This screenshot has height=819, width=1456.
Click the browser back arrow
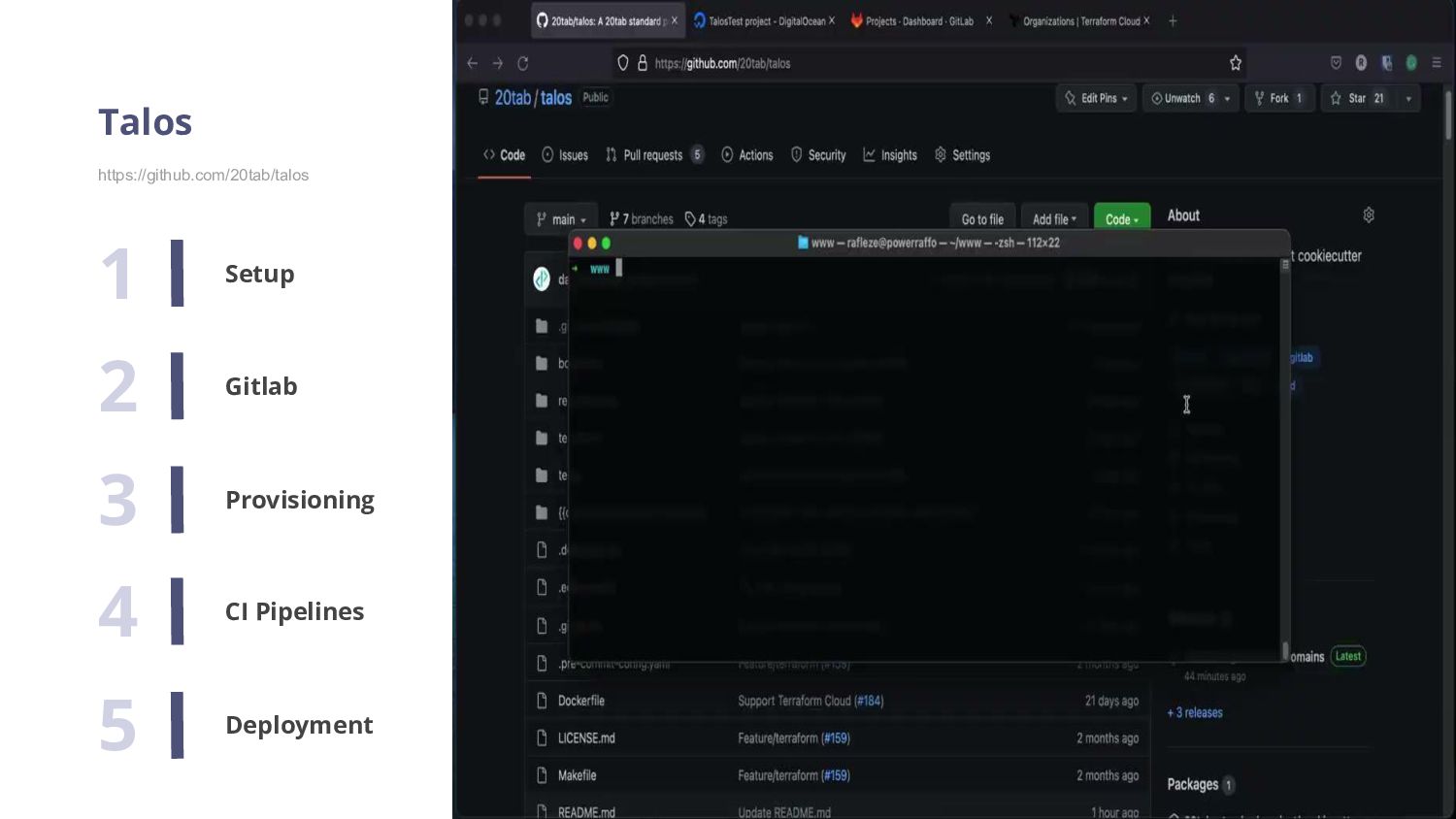(473, 63)
